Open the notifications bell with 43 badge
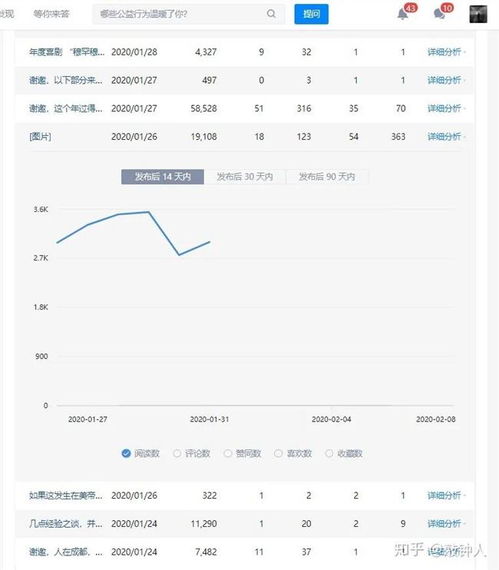The height and width of the screenshot is (570, 499). tap(403, 14)
